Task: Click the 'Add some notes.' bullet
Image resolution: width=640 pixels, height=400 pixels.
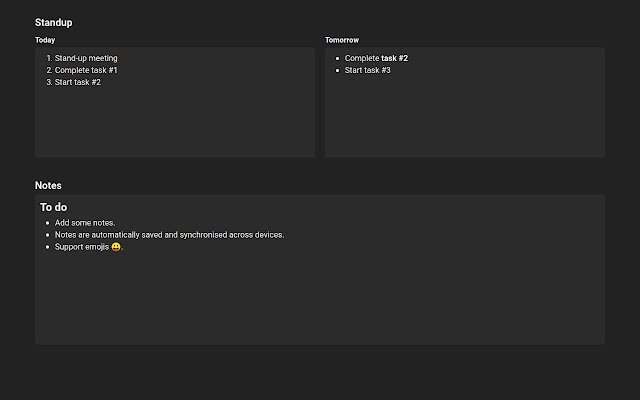Action: 85,223
